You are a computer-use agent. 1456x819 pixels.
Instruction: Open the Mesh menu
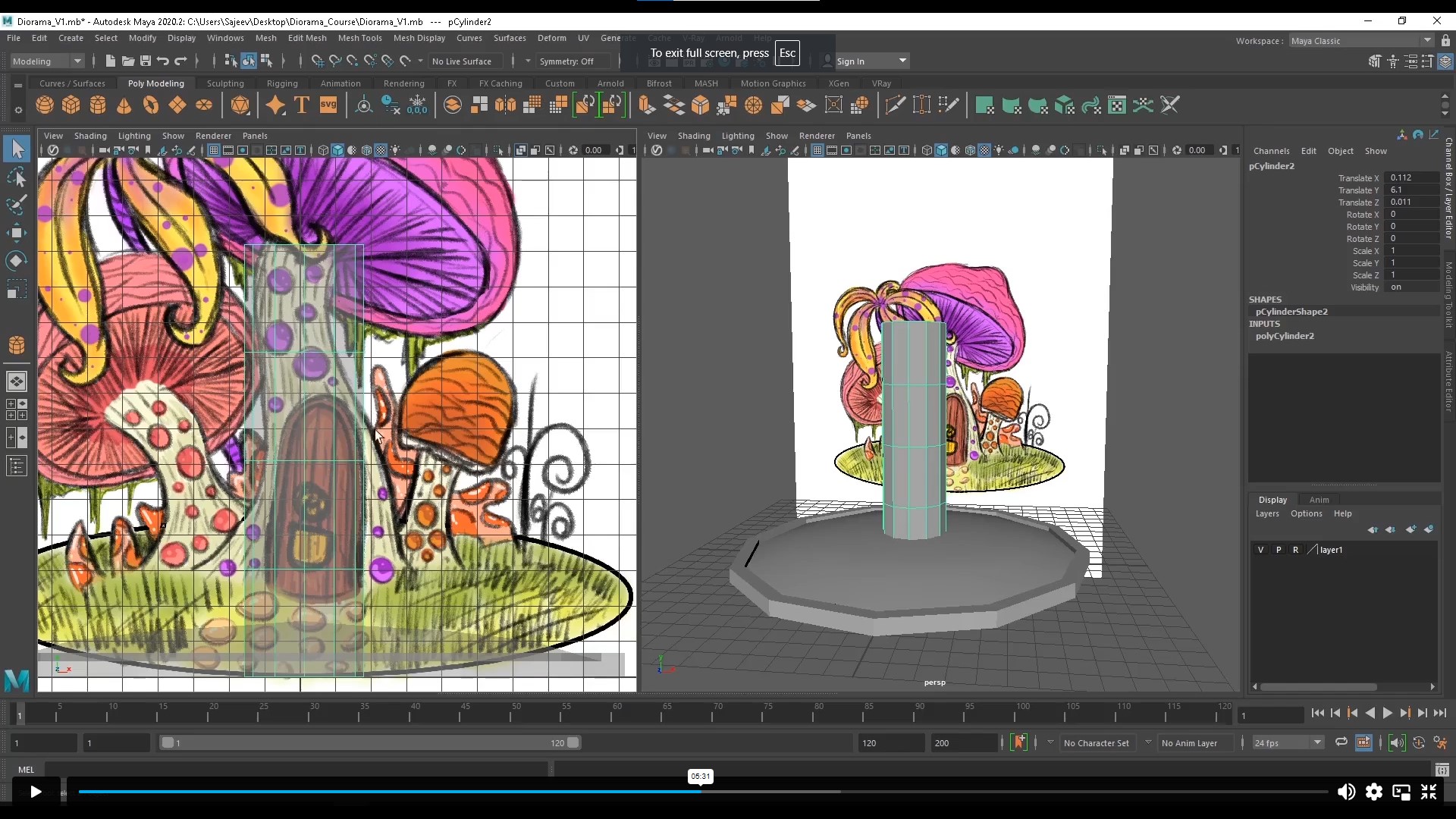coord(265,38)
